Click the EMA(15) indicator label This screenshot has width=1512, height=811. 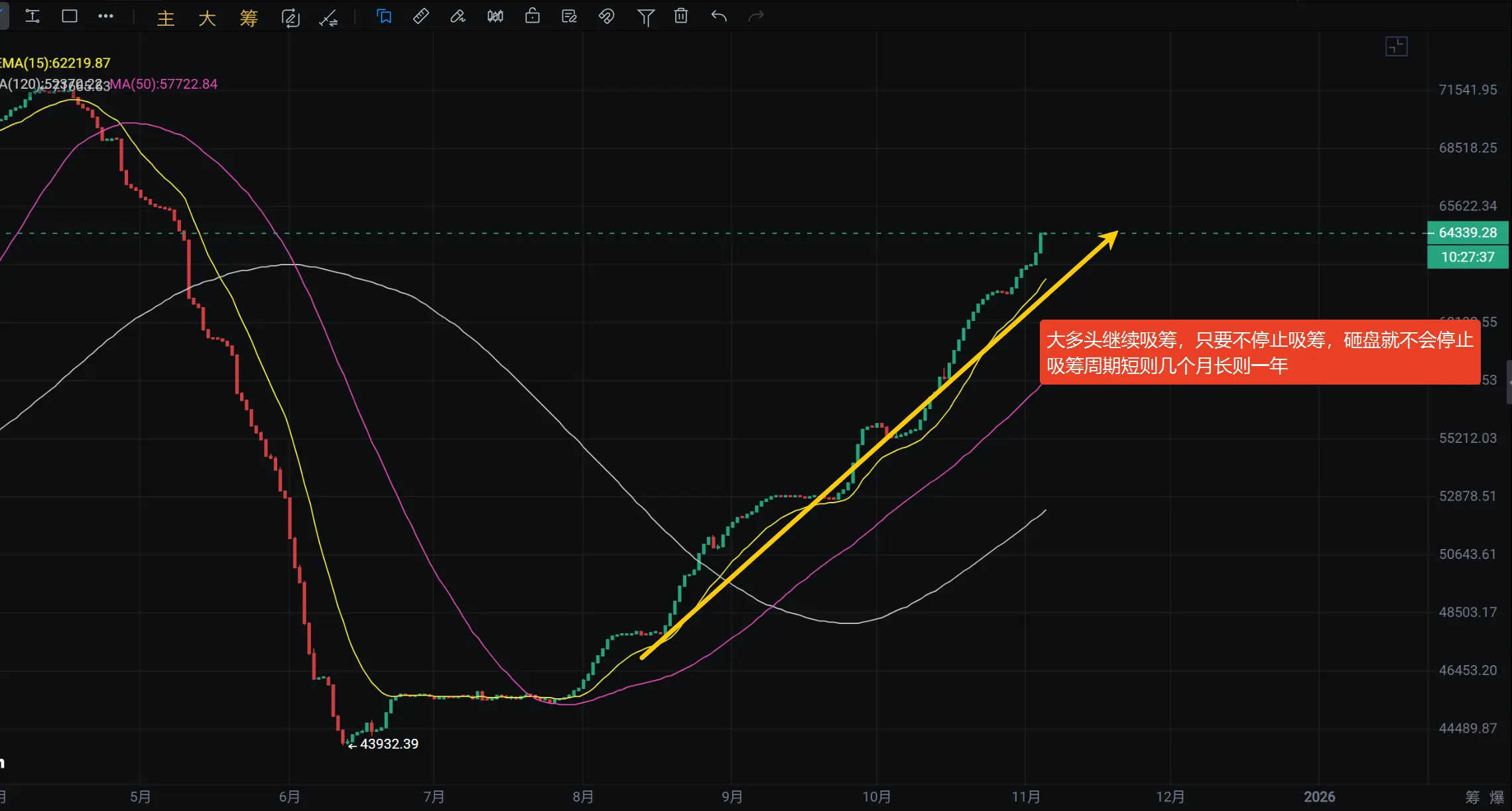tap(56, 63)
